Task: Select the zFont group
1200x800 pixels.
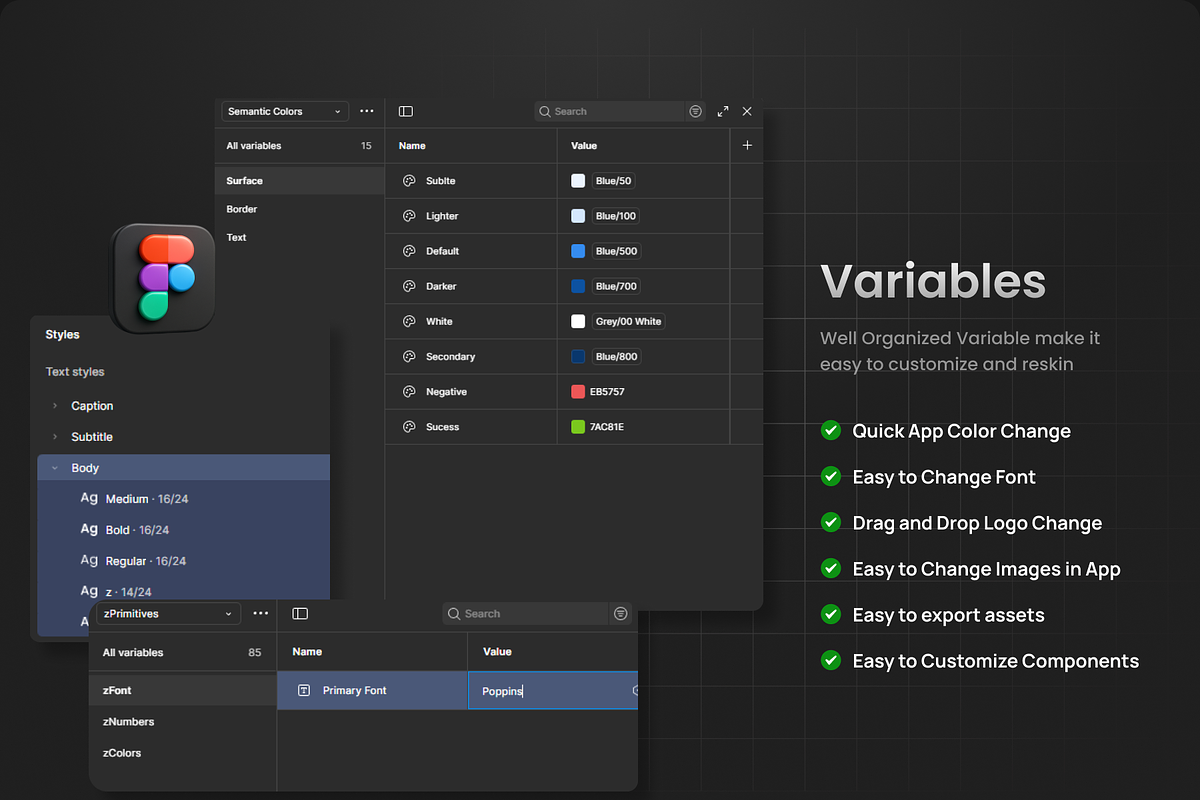Action: 182,690
